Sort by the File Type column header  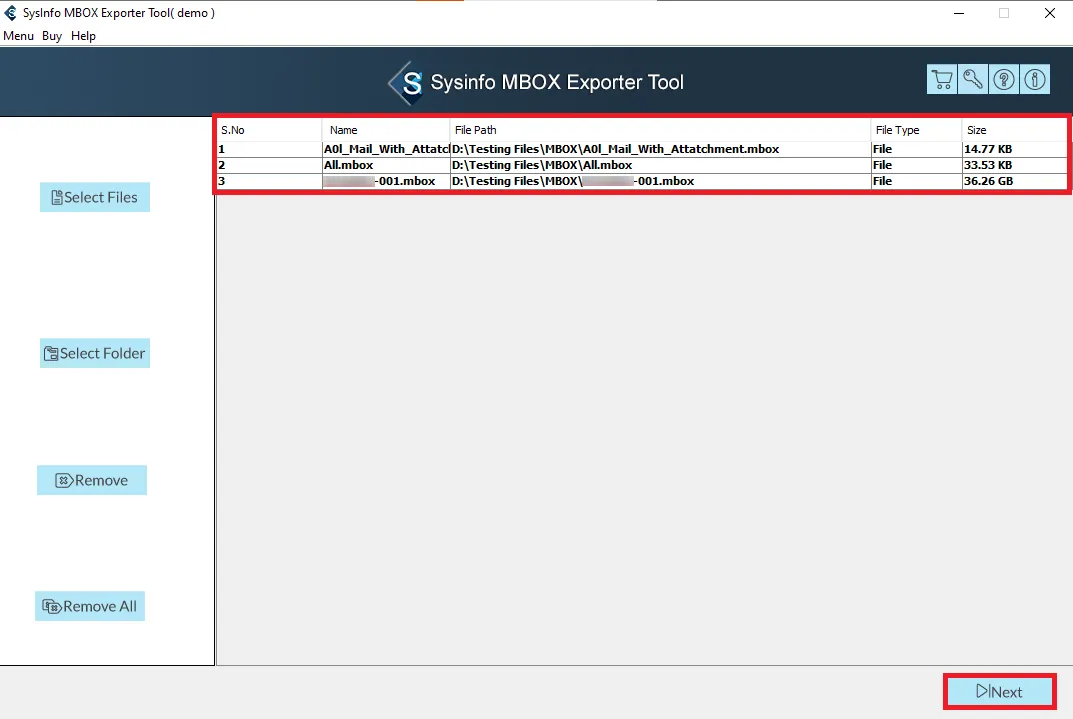pyautogui.click(x=916, y=130)
